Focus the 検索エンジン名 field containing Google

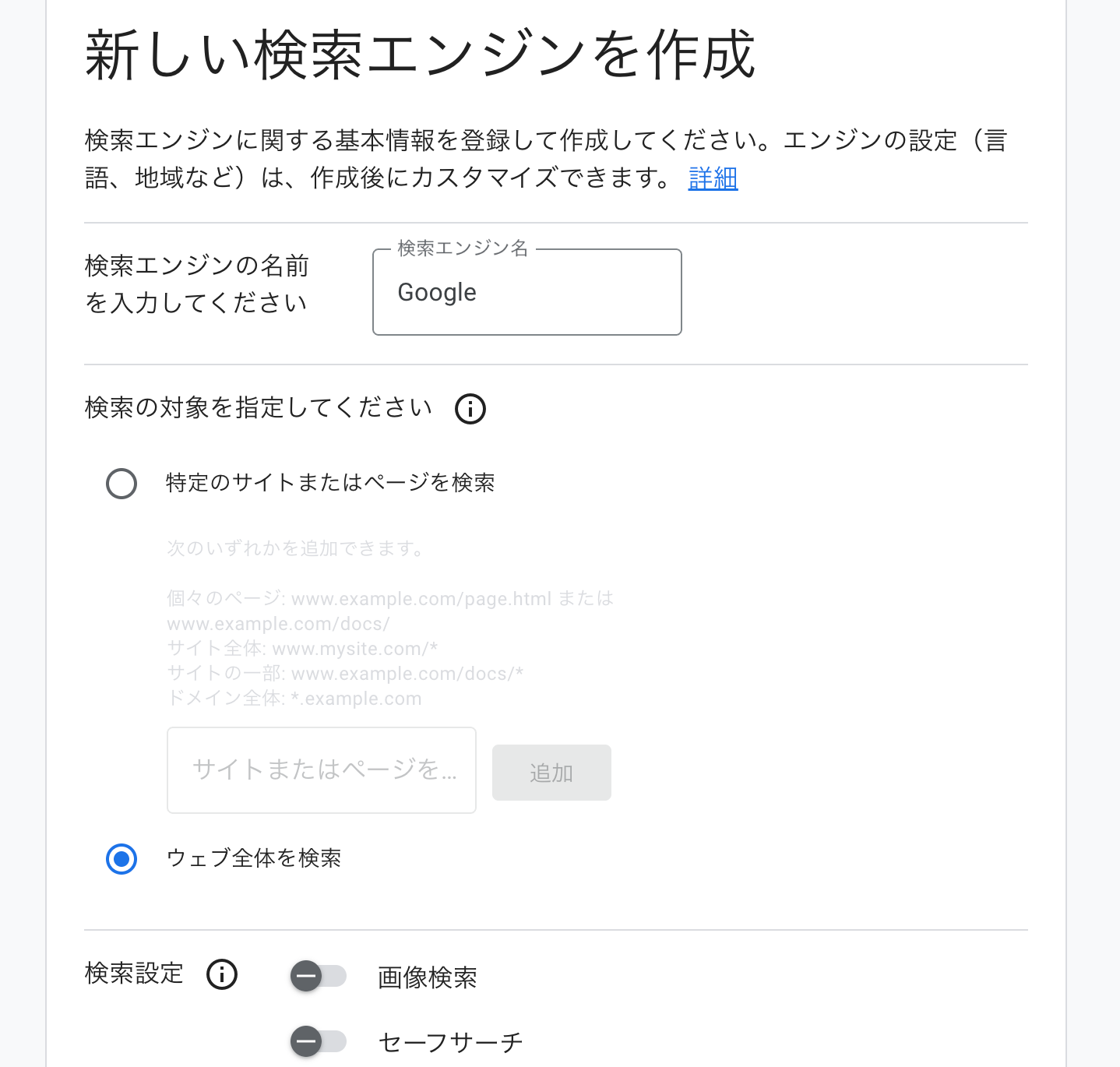coord(527,293)
